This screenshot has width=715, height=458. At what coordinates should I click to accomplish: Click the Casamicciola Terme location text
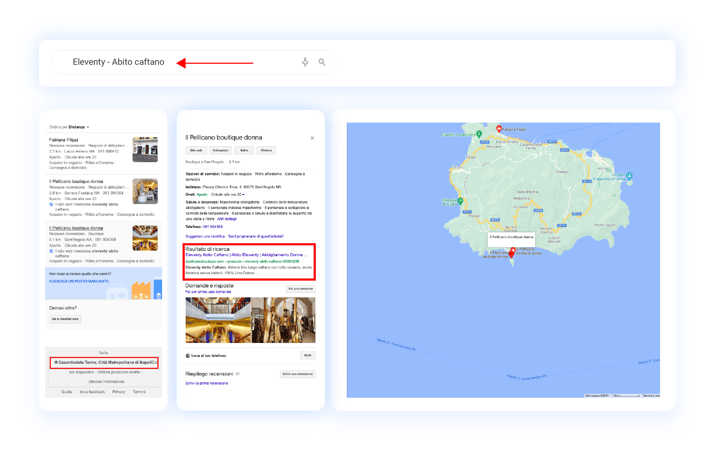[105, 362]
